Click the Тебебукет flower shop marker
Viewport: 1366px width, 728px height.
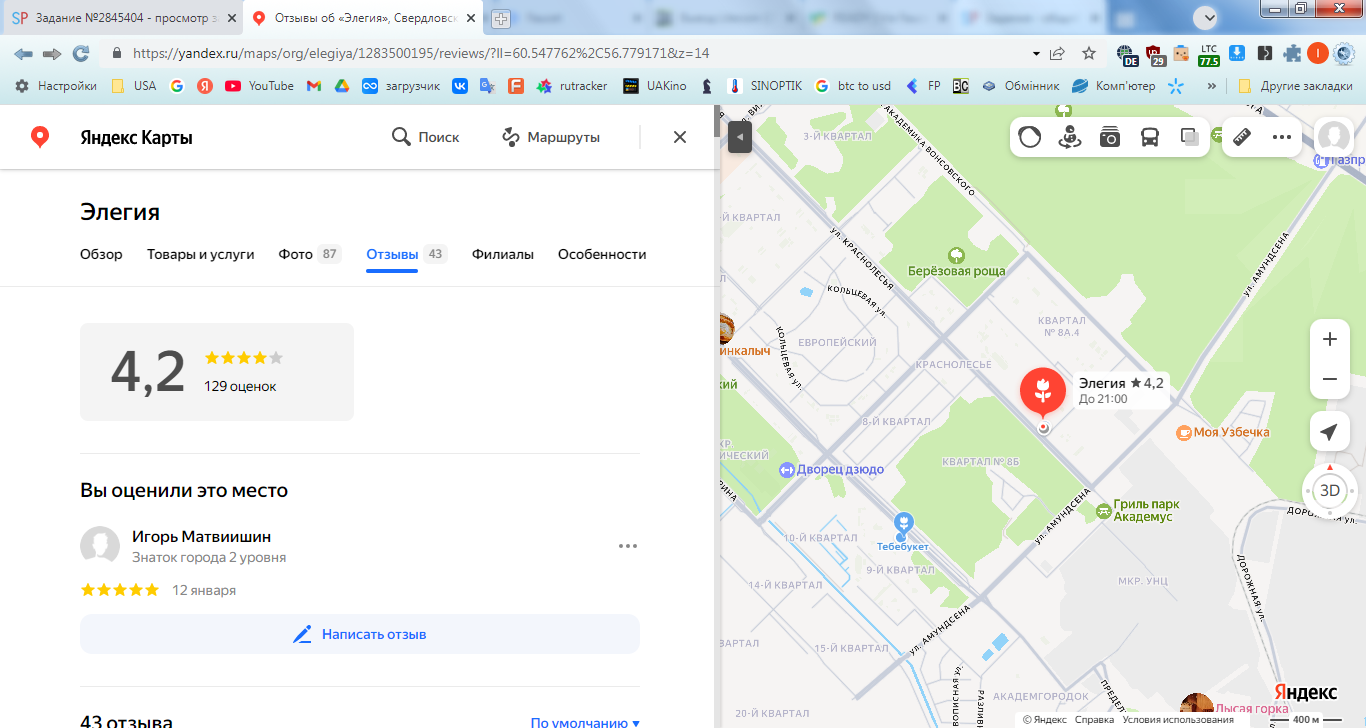point(904,523)
